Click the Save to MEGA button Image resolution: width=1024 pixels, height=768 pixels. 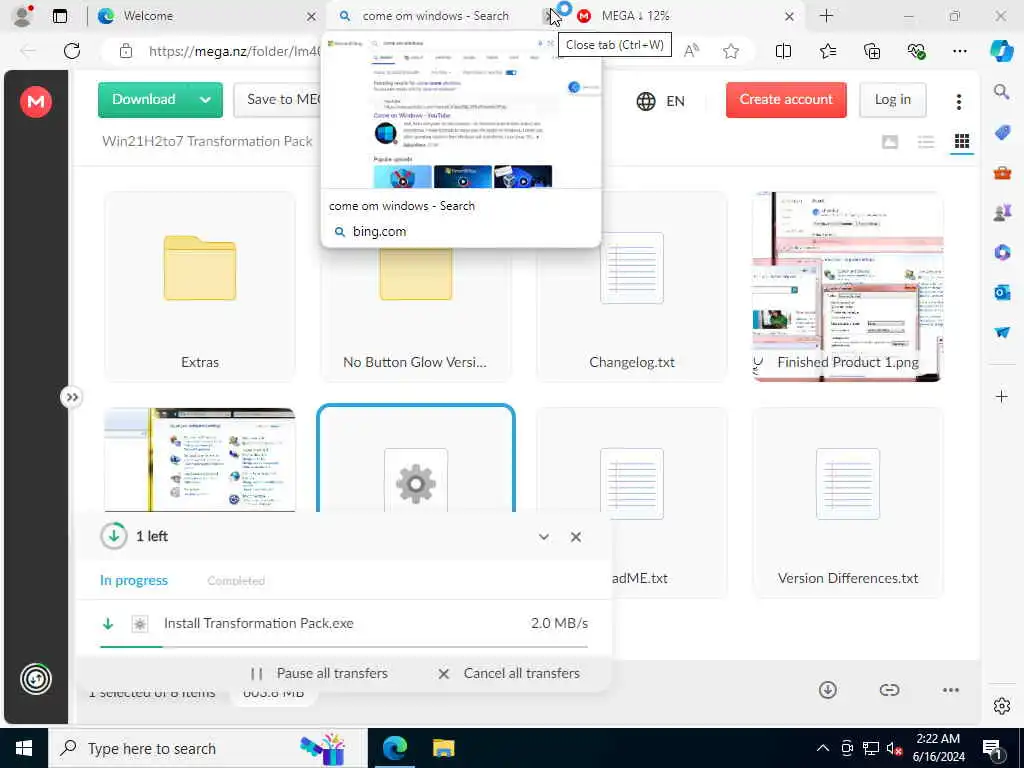click(278, 100)
